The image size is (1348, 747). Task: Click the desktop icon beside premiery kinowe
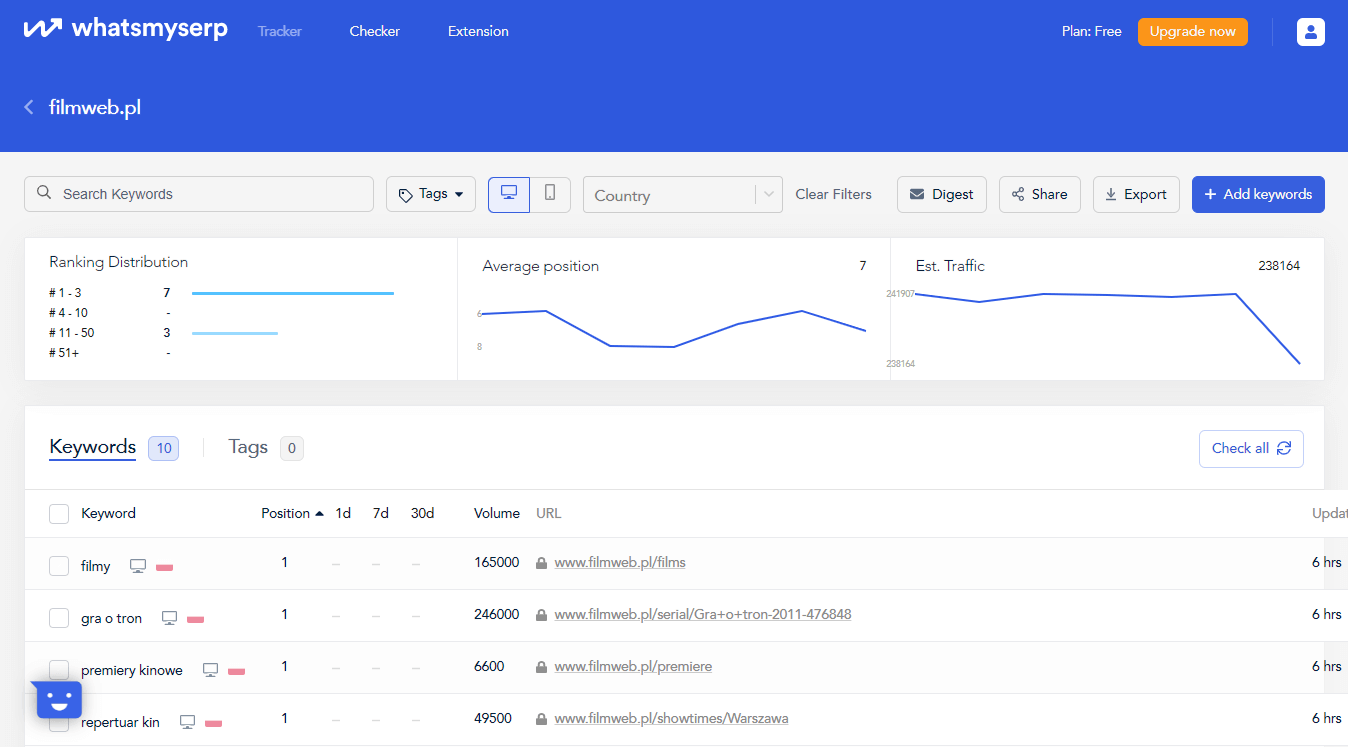tap(210, 670)
